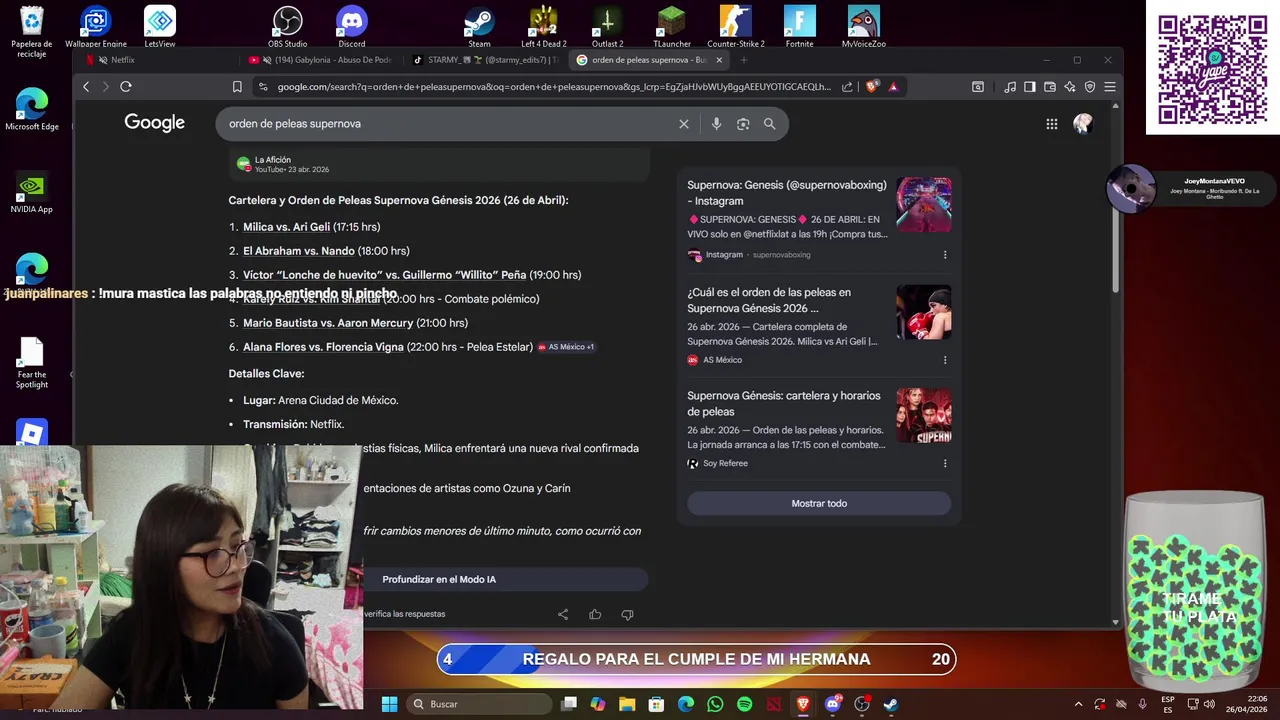
Task: Reload the page in the browser
Action: [x=126, y=87]
